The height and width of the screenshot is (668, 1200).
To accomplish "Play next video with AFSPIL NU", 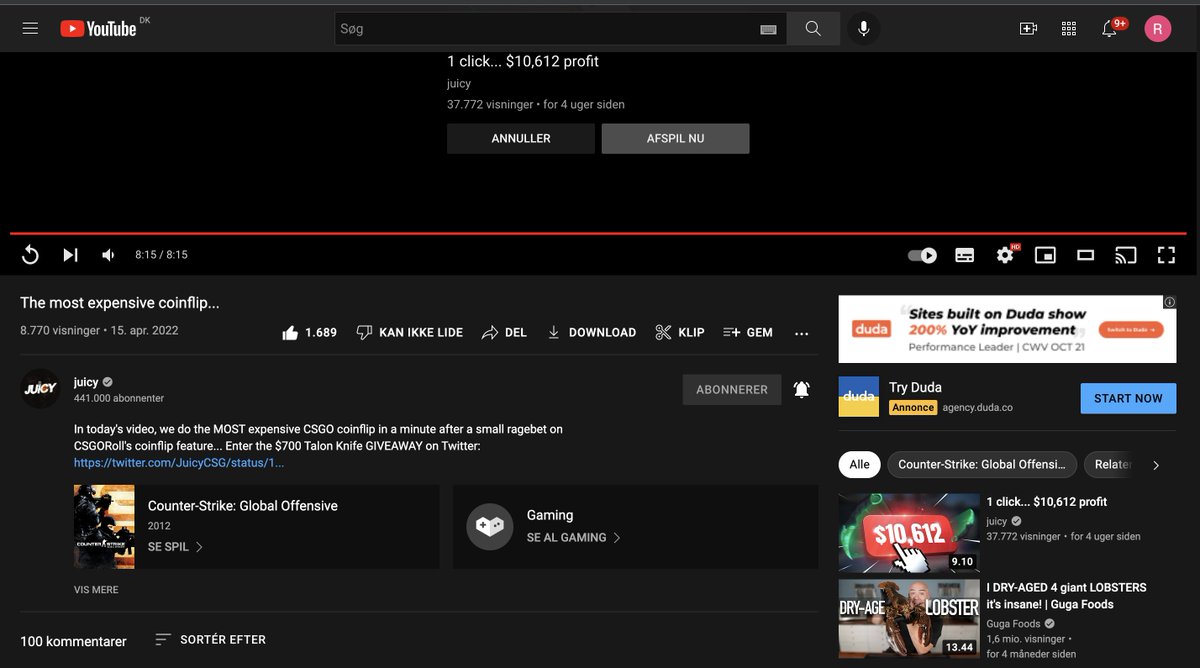I will (x=675, y=138).
